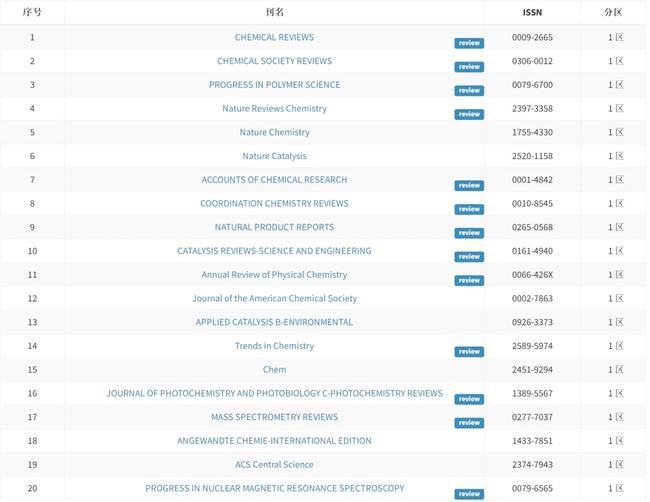Click the review badge next to CHEMICAL SOCIETY REVIEWS
Image resolution: width=650 pixels, height=502 pixels.
tap(469, 67)
